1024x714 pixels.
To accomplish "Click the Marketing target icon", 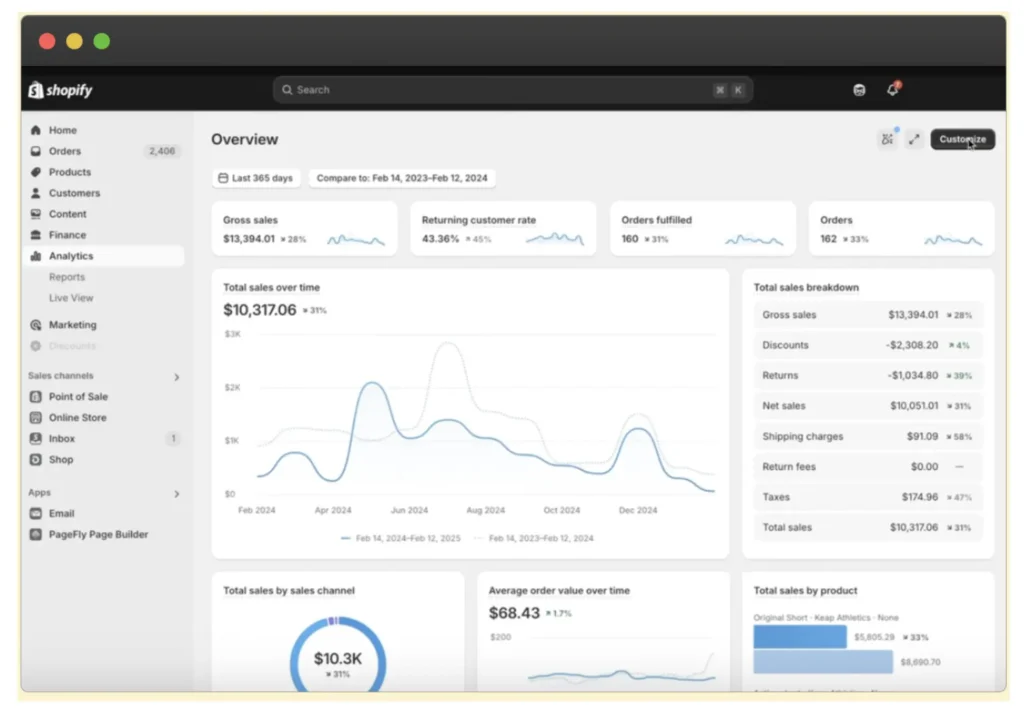I will 37,325.
